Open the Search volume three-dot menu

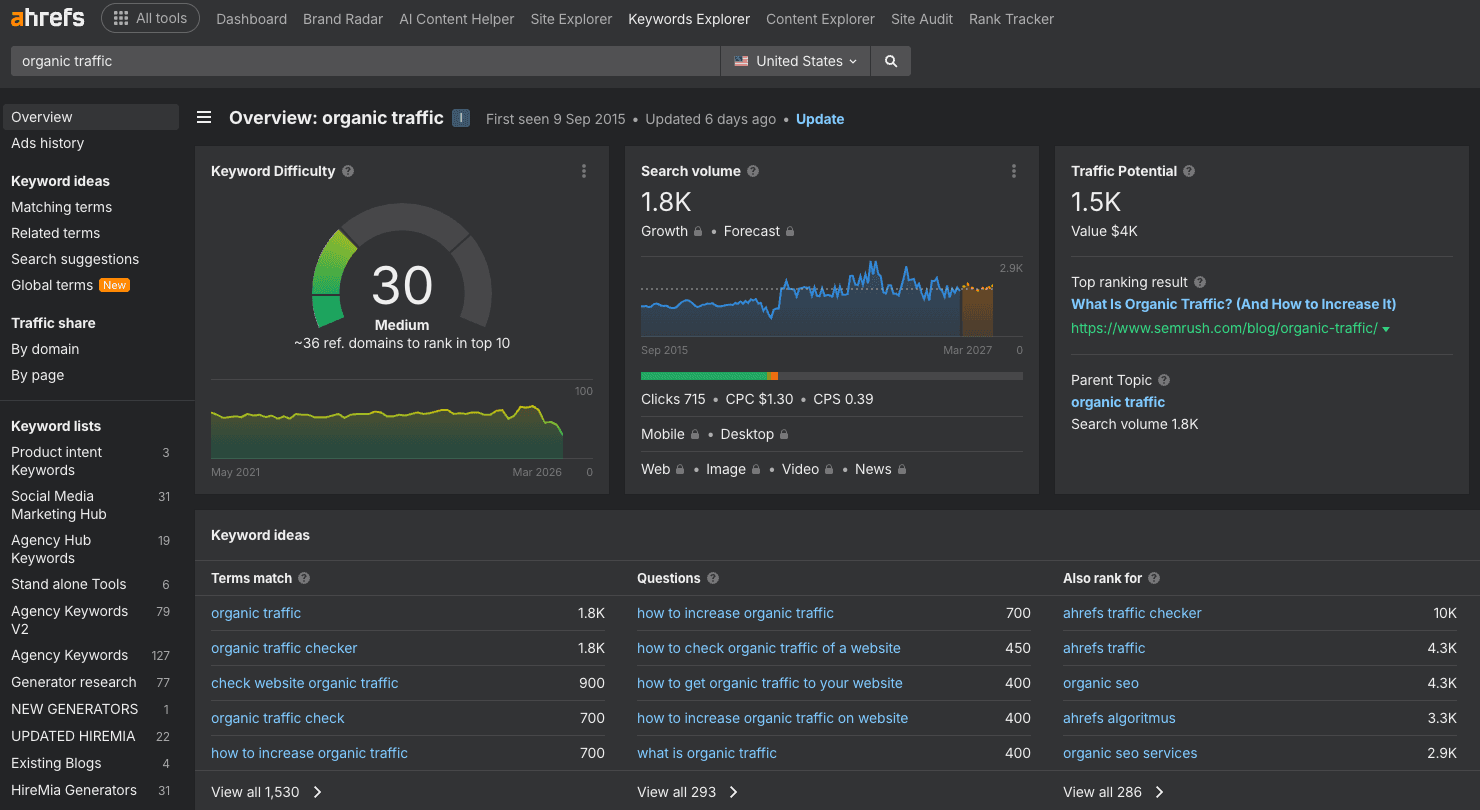[x=1014, y=171]
